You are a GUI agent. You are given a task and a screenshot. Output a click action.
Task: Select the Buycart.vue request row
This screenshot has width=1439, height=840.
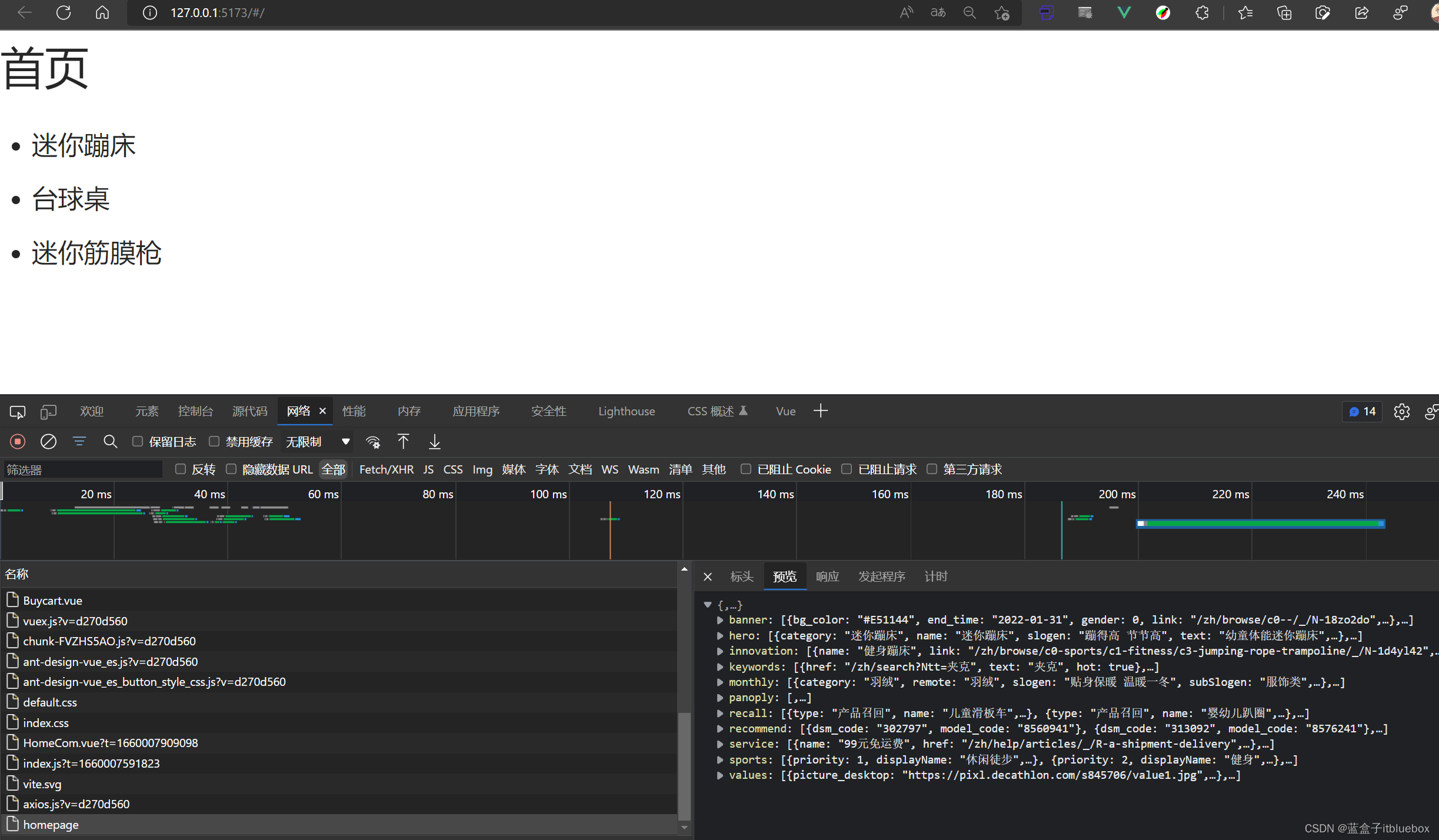tap(339, 601)
